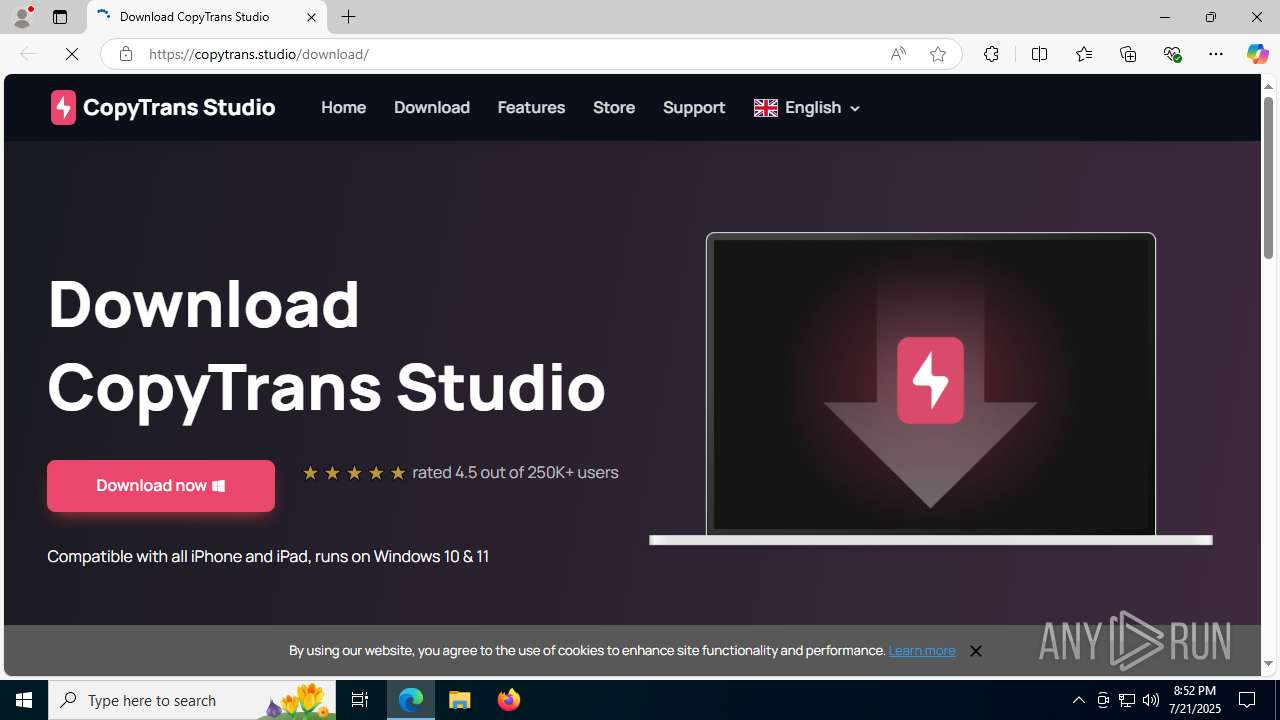Open File Explorer from taskbar
1280x720 pixels.
(x=460, y=700)
